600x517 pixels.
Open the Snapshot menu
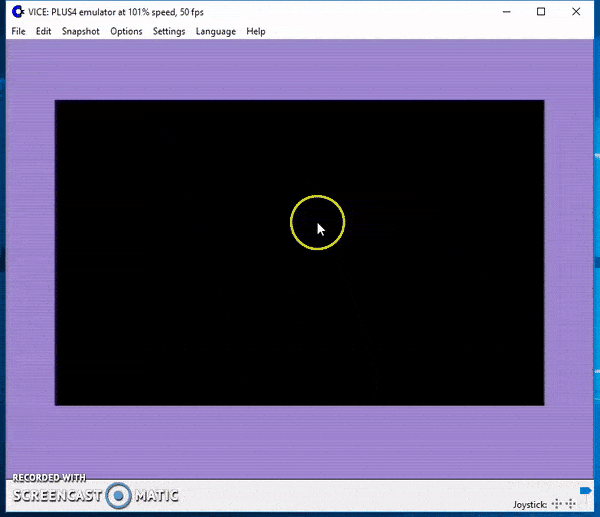[81, 31]
